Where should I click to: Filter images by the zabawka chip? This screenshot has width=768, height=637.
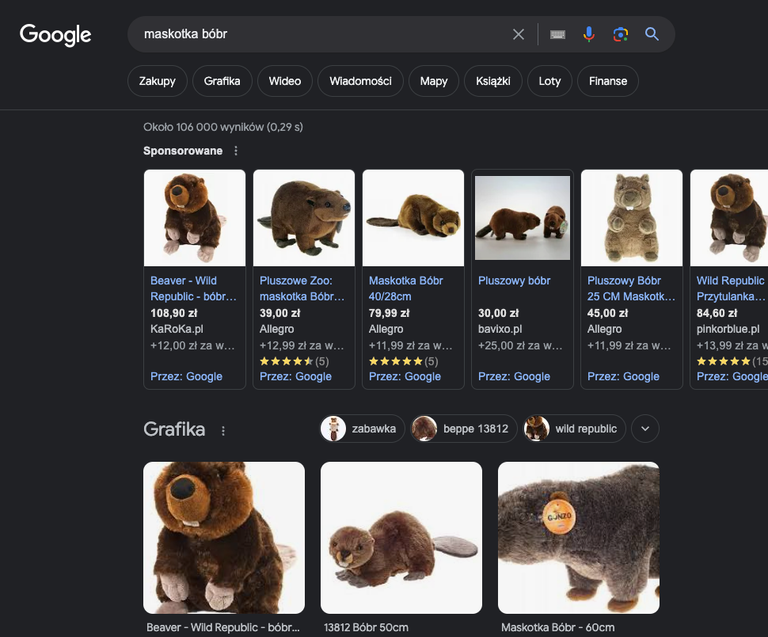pos(362,429)
